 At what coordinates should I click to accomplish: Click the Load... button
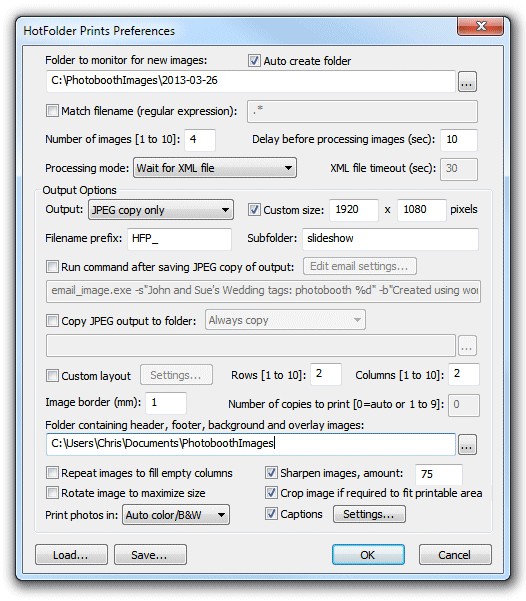[71, 555]
